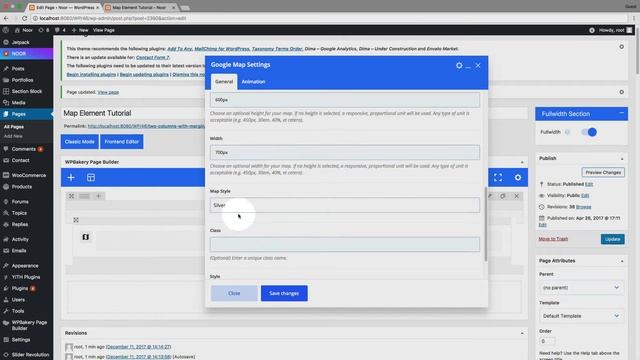Open Fullwidth help info icon
This screenshot has width=640, height=360.
tap(567, 132)
